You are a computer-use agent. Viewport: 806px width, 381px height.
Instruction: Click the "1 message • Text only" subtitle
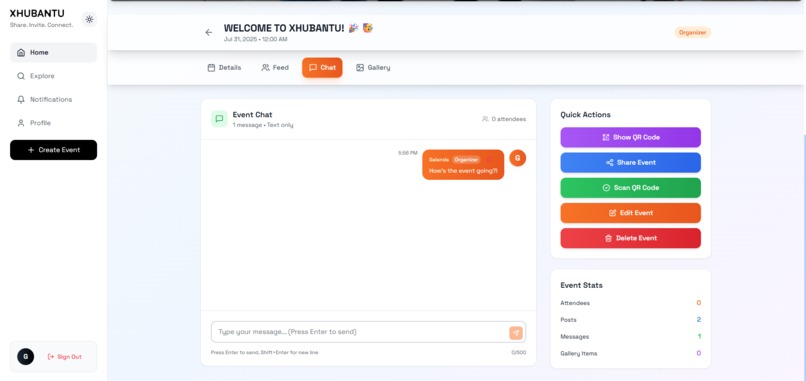click(263, 125)
